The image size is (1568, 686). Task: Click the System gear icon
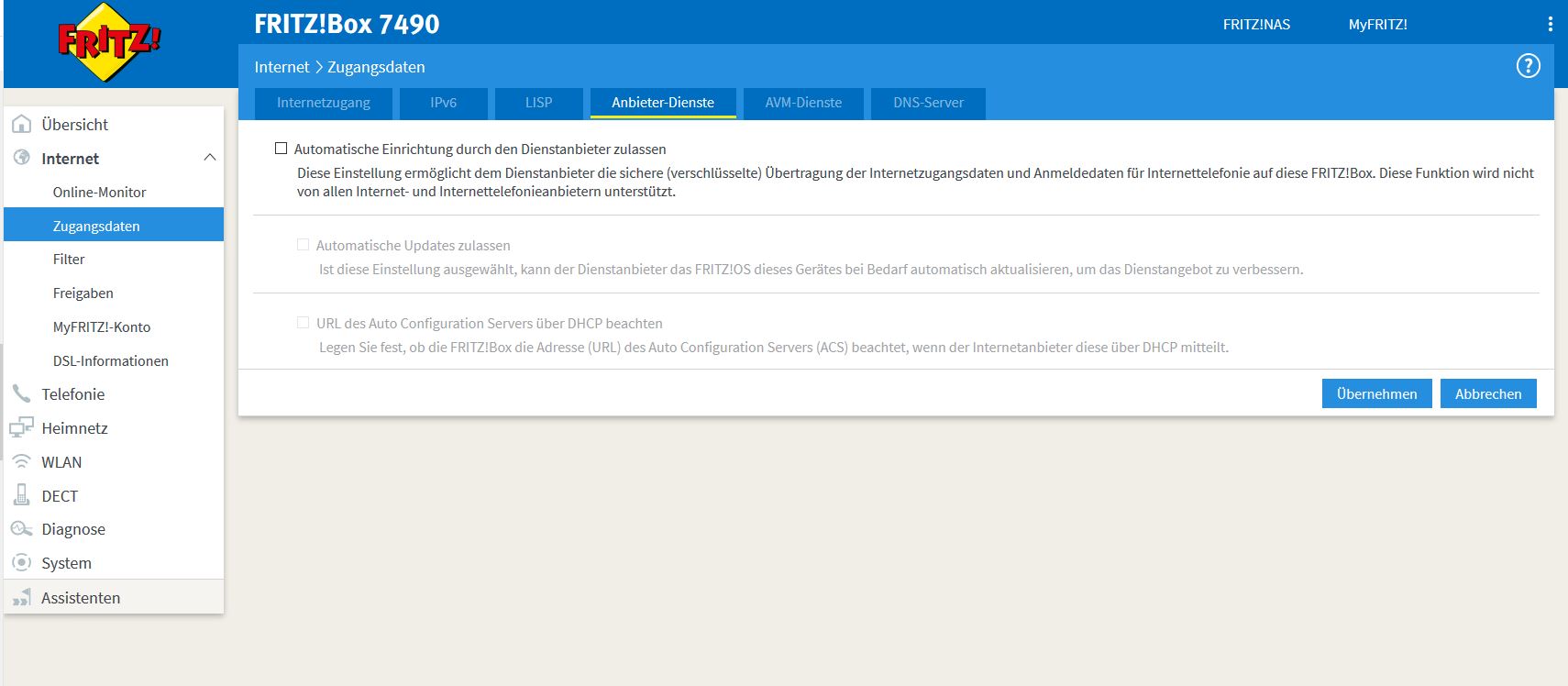click(21, 562)
